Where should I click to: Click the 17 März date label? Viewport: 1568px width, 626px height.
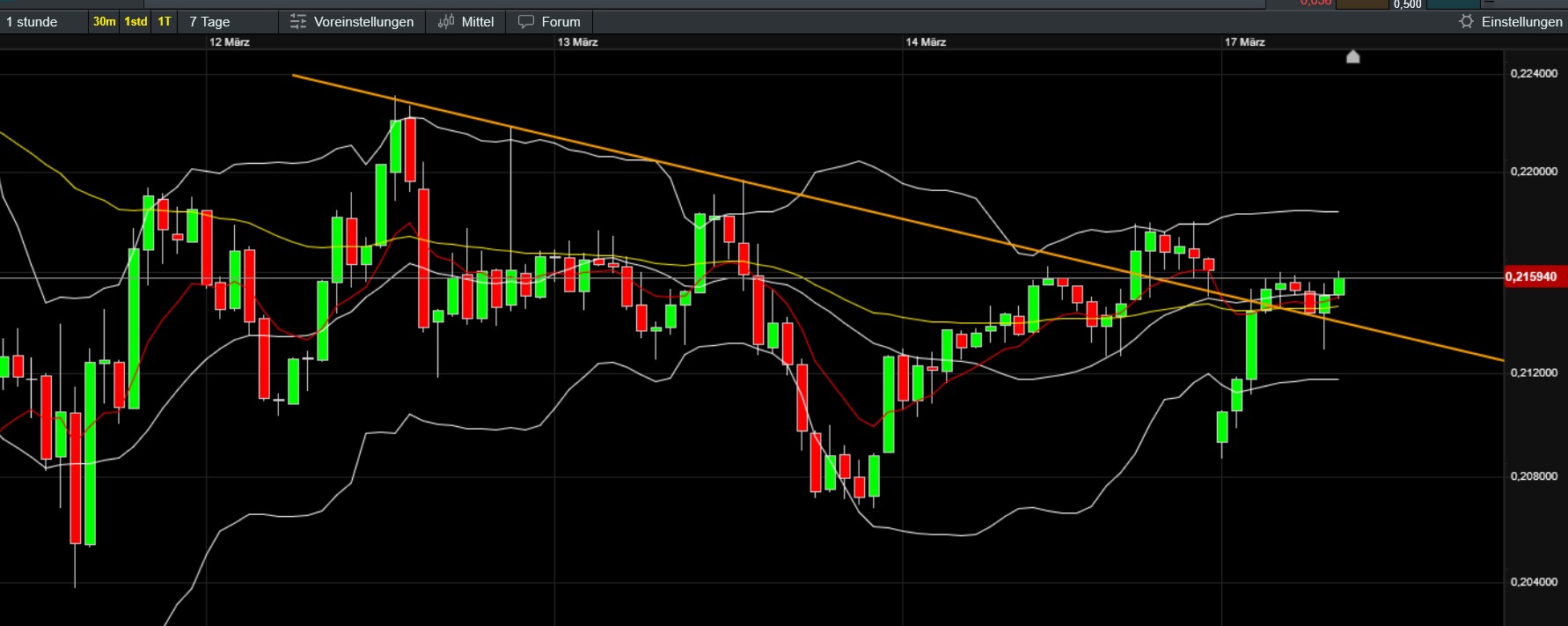(1245, 42)
